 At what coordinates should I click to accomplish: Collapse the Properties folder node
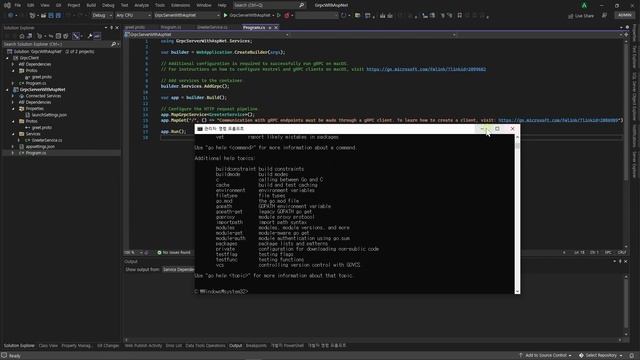(13, 109)
